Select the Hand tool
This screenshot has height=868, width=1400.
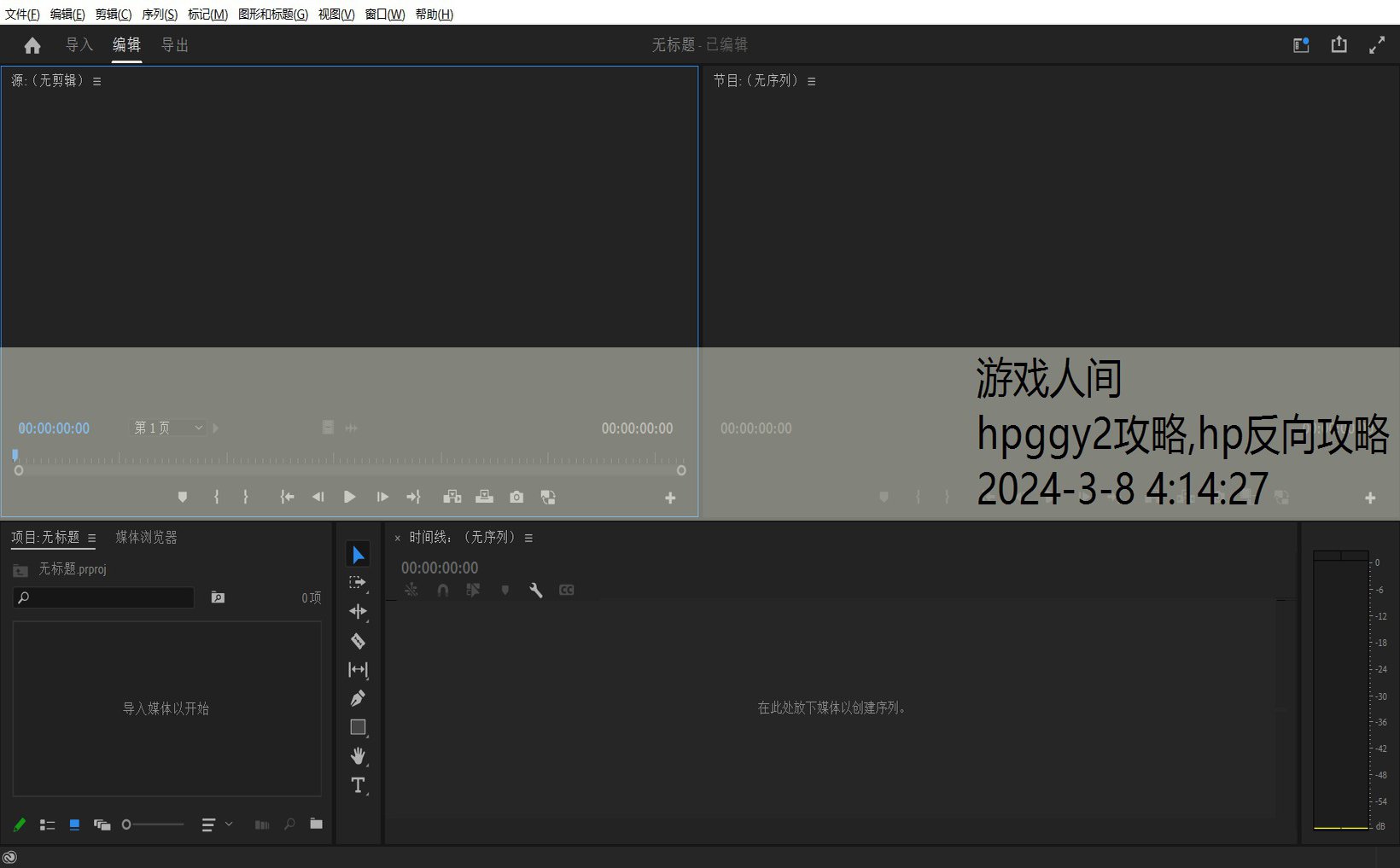click(x=358, y=755)
